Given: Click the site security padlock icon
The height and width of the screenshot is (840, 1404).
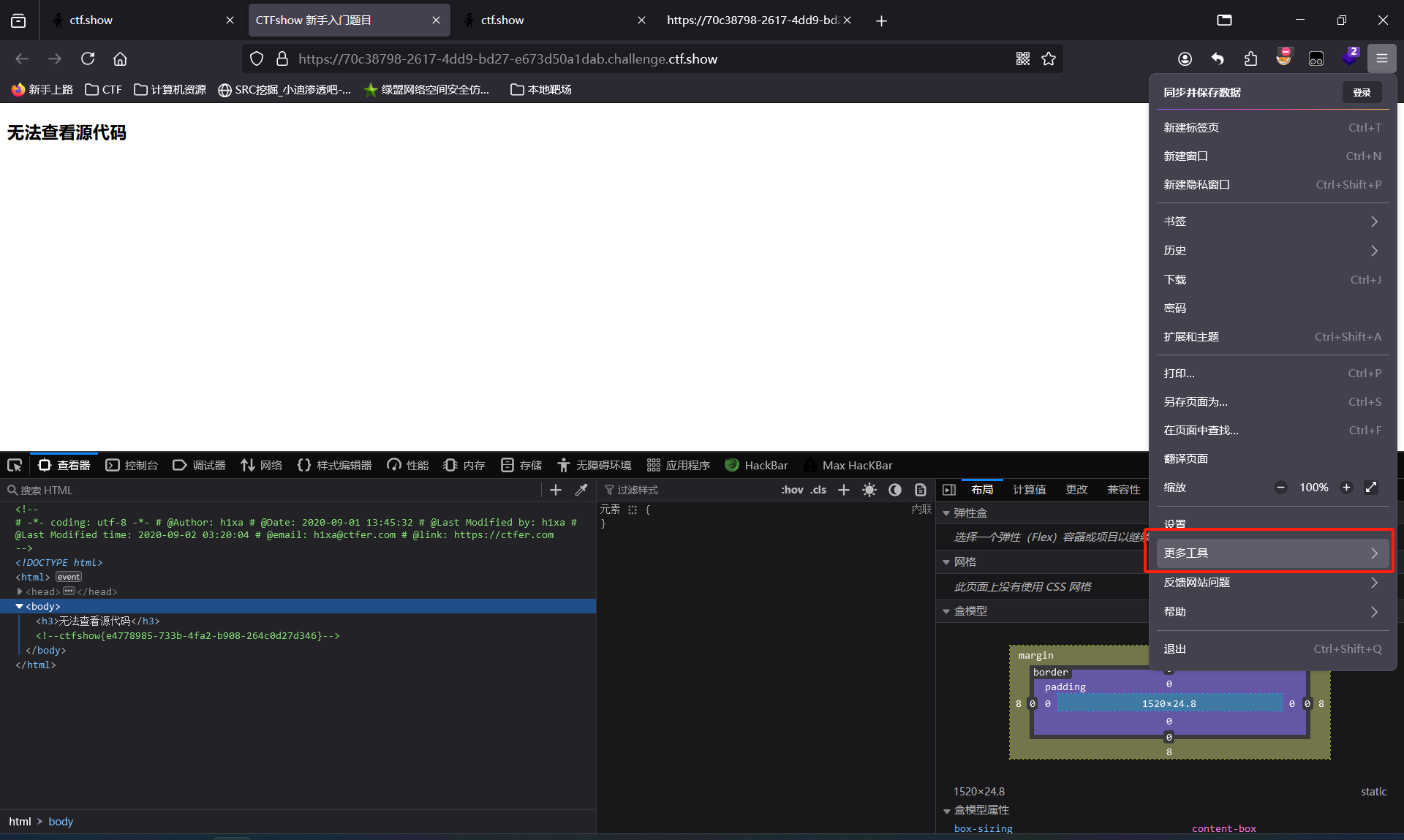Looking at the screenshot, I should (282, 58).
